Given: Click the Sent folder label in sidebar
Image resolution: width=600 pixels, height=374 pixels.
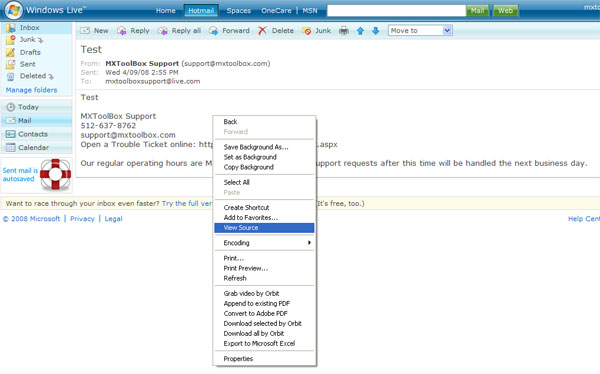Looking at the screenshot, I should 28,64.
